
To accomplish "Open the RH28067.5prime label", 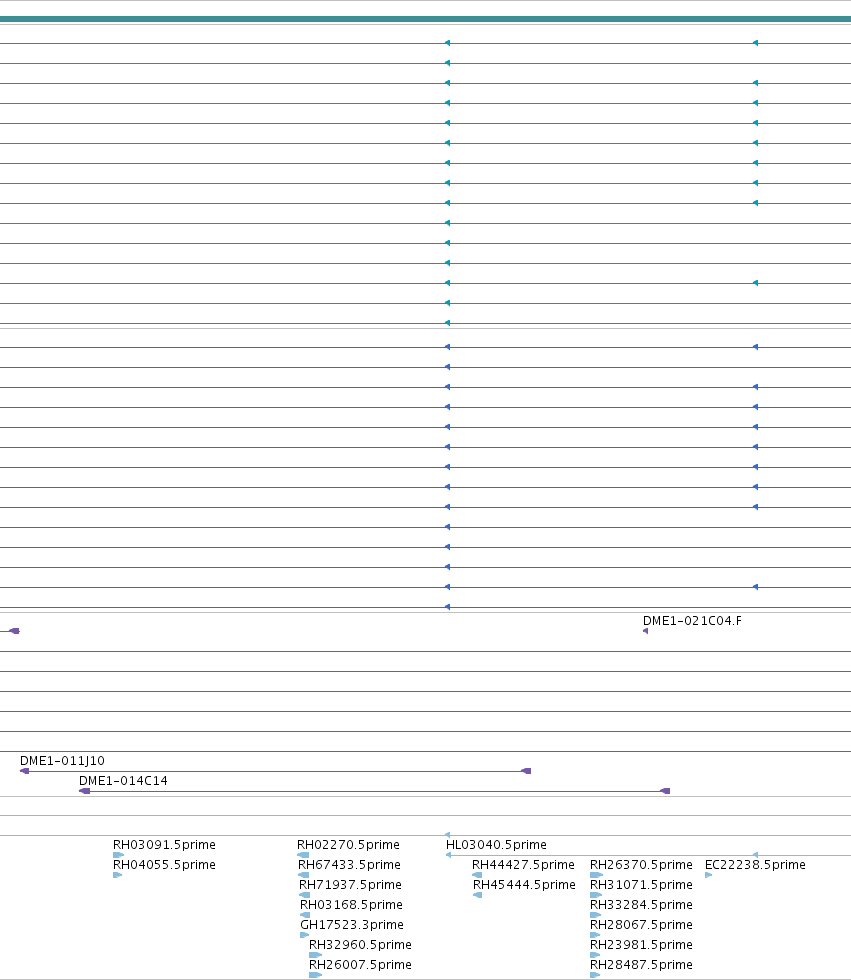I will (x=641, y=924).
